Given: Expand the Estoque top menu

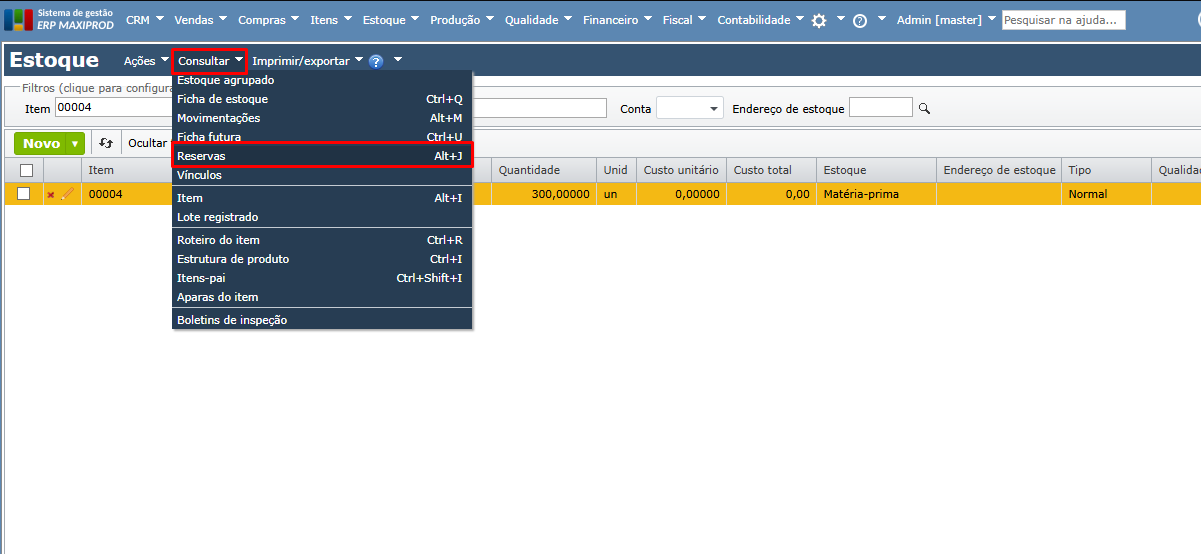Looking at the screenshot, I should [392, 20].
